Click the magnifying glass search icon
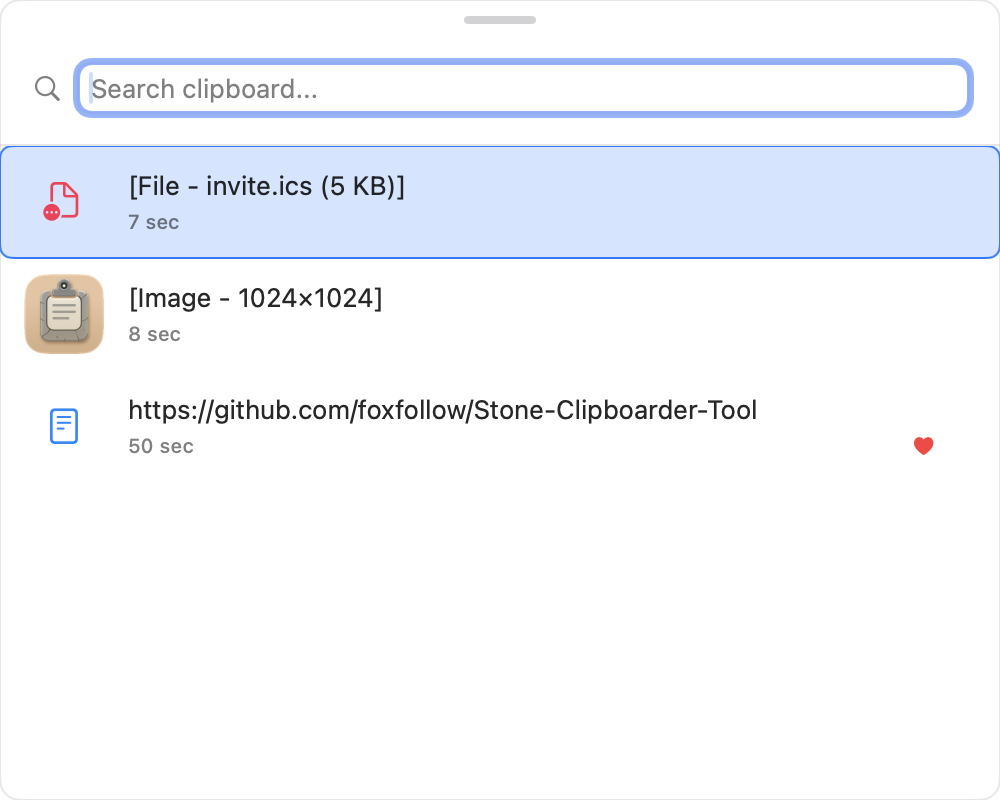Viewport: 1000px width, 800px height. tap(46, 88)
